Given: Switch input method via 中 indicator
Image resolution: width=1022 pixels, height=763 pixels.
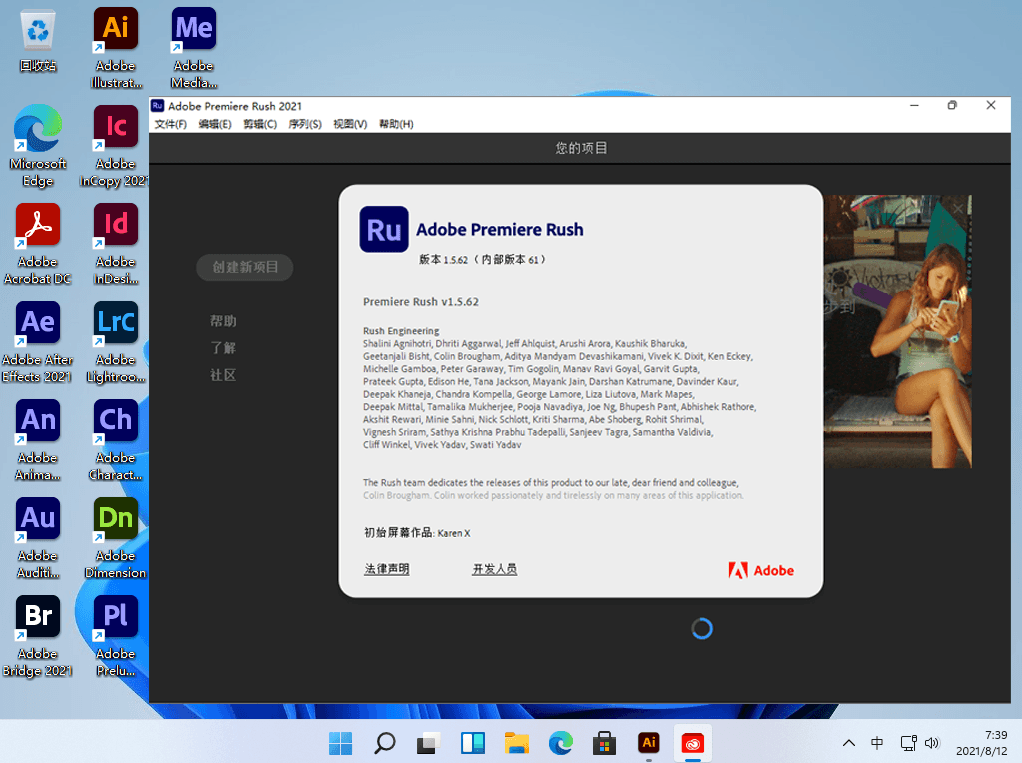Looking at the screenshot, I should (877, 743).
